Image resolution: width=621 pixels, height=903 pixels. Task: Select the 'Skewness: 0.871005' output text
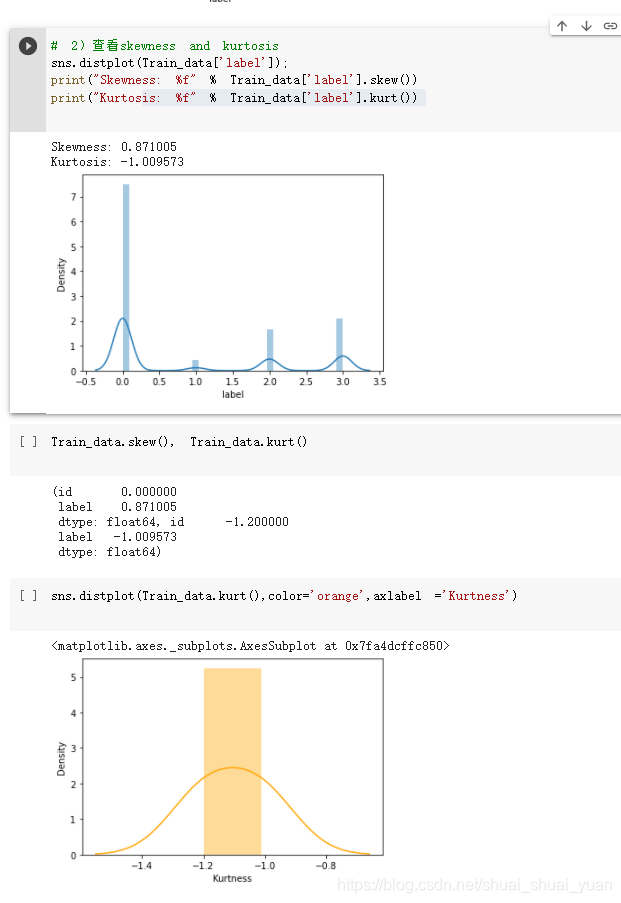pyautogui.click(x=113, y=147)
